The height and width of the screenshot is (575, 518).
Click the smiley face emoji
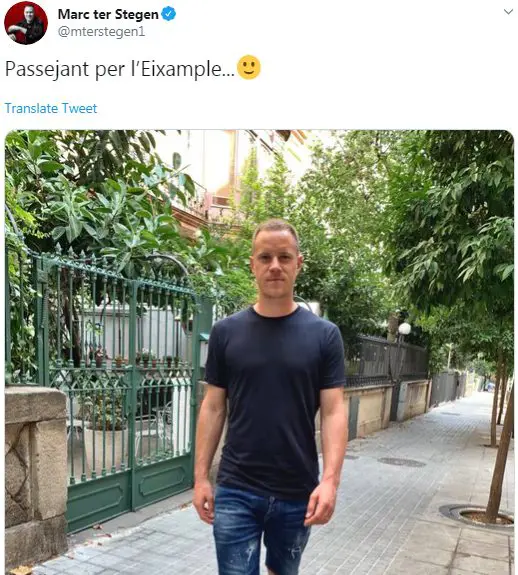pyautogui.click(x=249, y=67)
